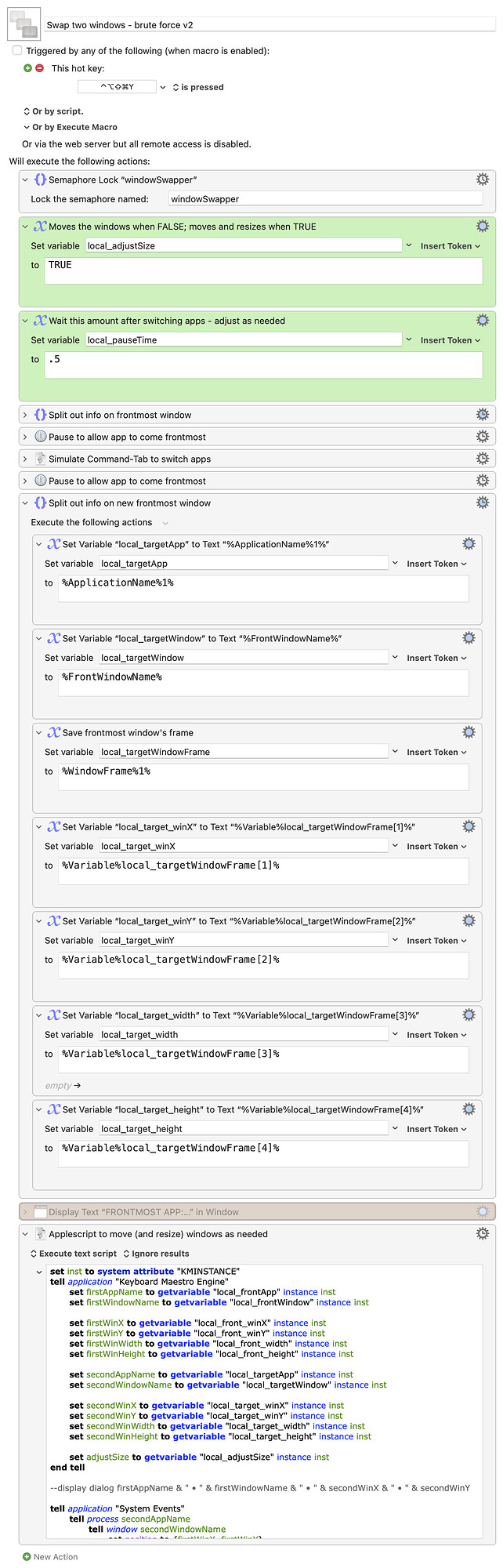Viewport: 503px width, 1568px height.
Task: Click Insert Token for local_adjustSize action
Action: (451, 246)
